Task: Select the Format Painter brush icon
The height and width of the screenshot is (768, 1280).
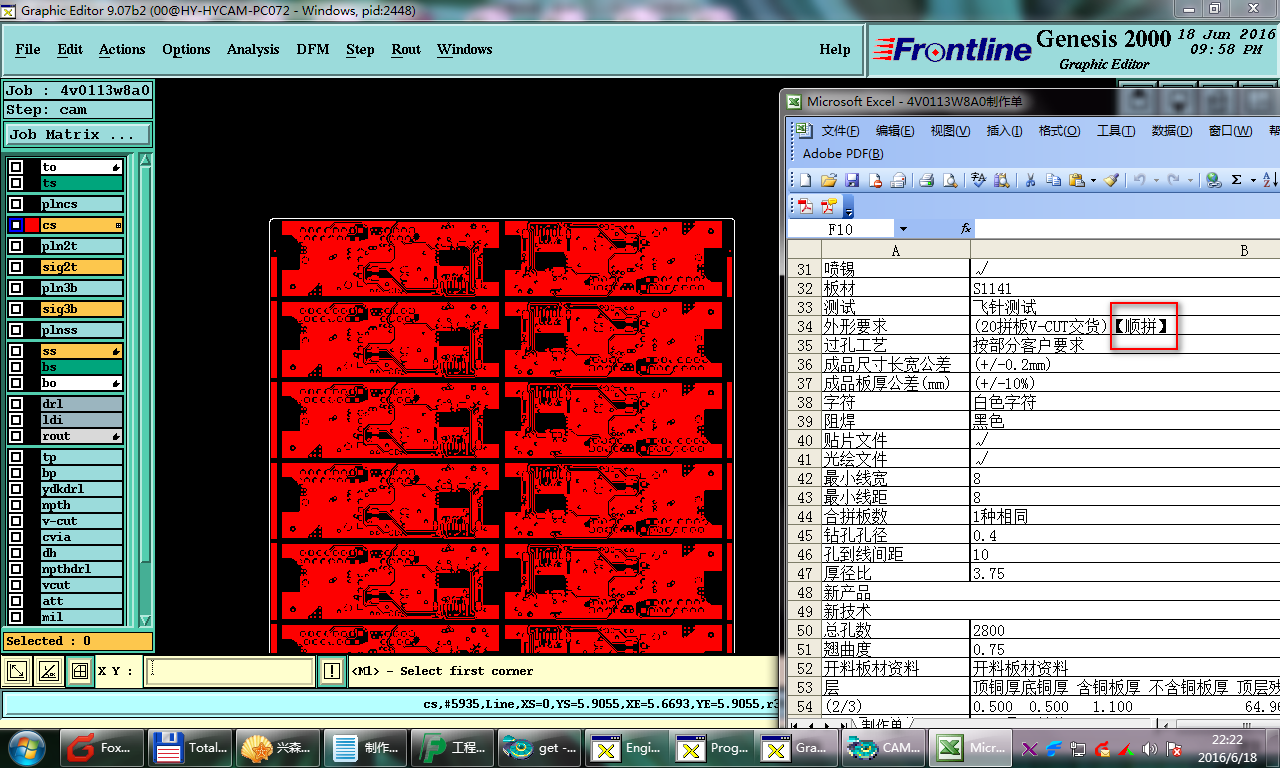Action: tap(1111, 180)
